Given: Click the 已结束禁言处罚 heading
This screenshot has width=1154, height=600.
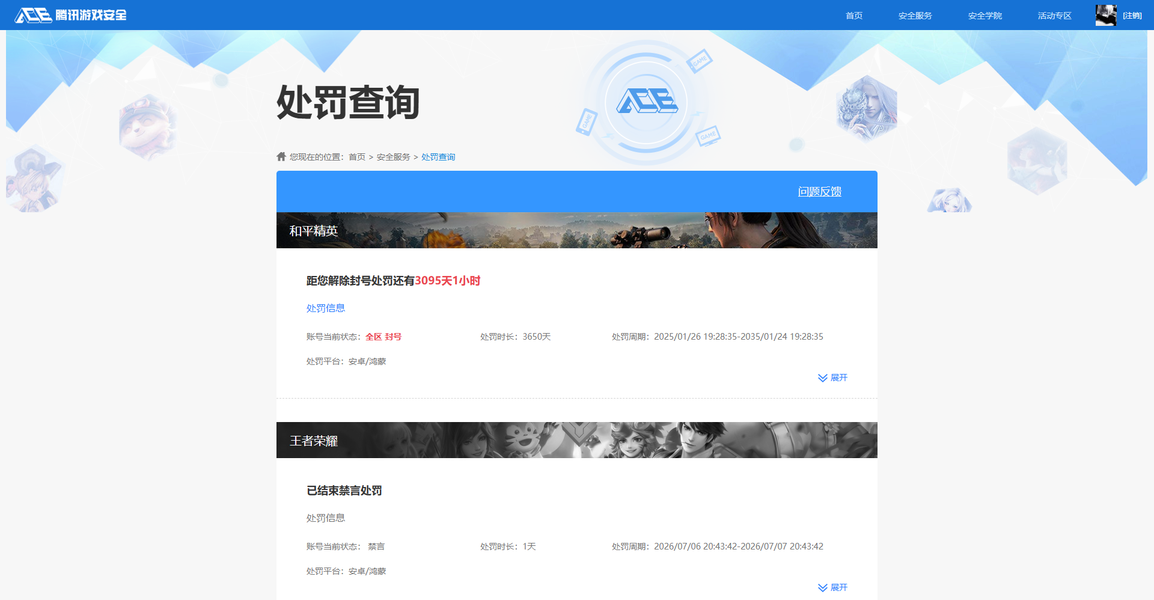Looking at the screenshot, I should pos(344,490).
